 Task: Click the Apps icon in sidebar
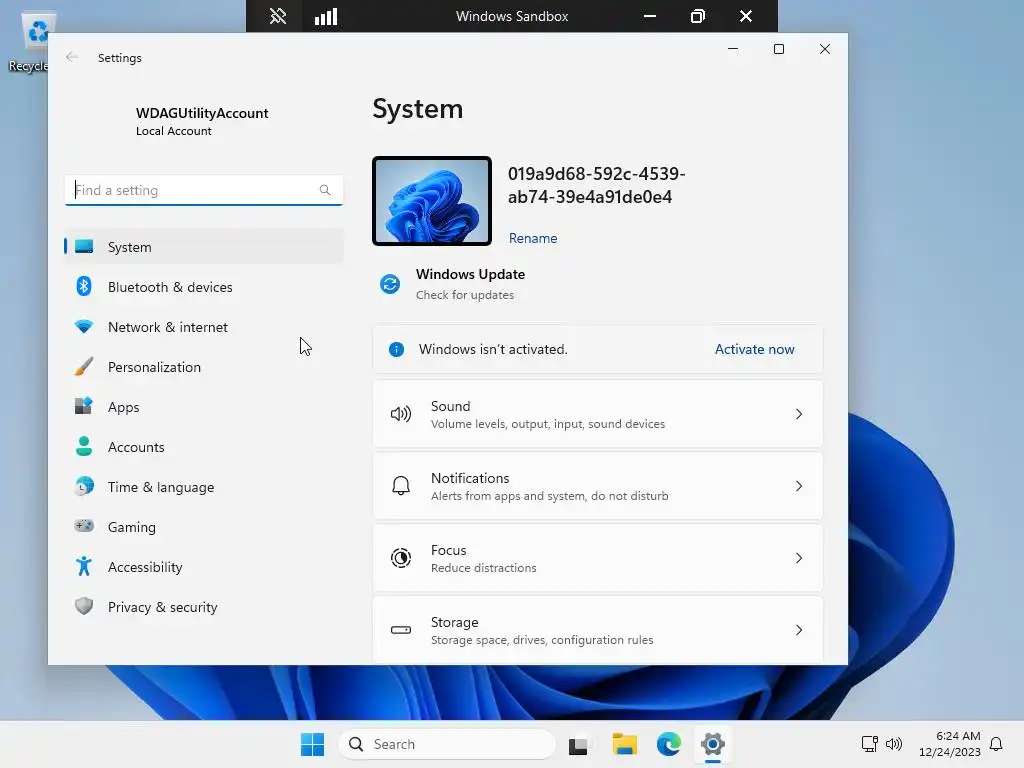84,406
